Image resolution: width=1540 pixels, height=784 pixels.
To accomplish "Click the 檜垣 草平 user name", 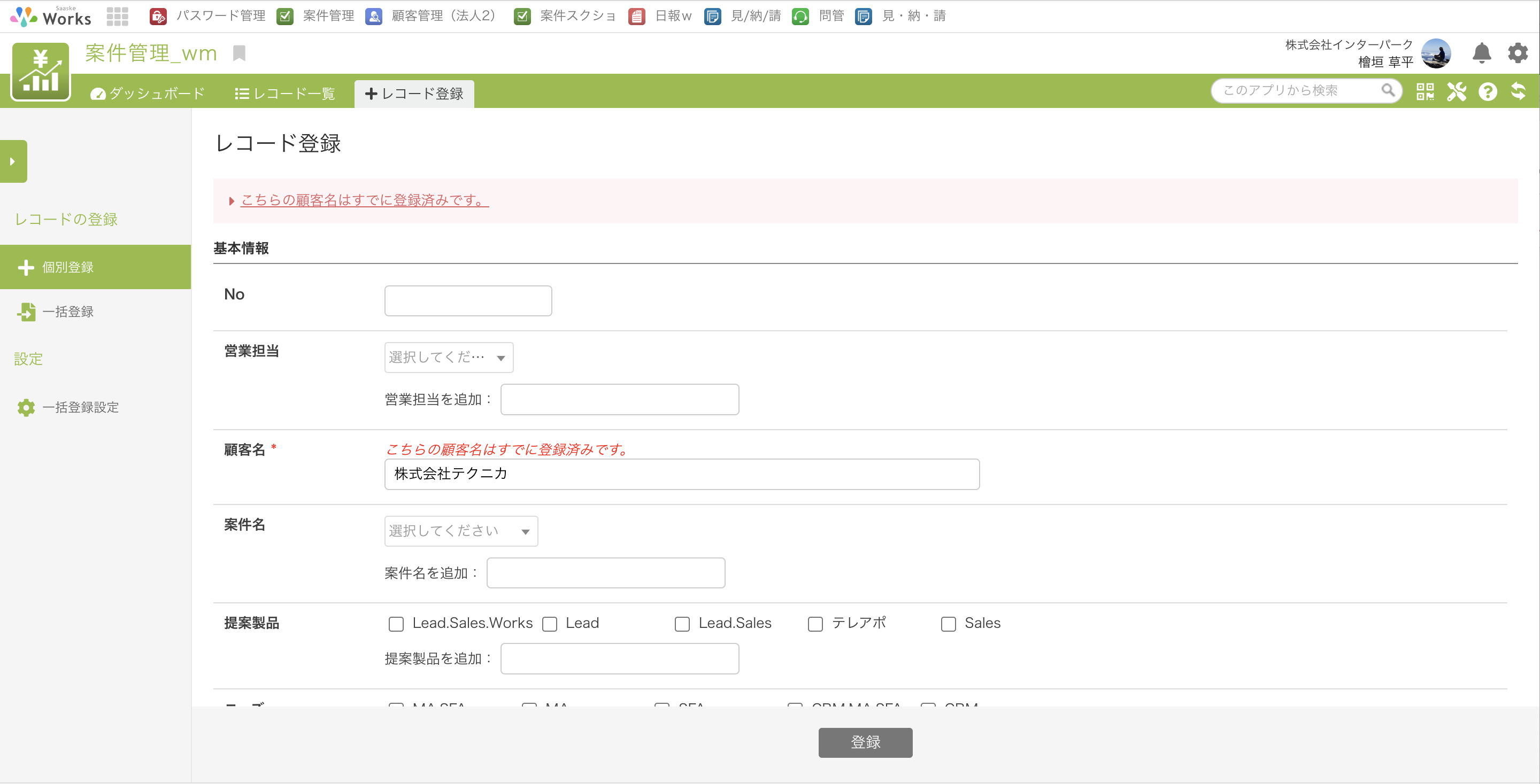I will coord(1385,62).
